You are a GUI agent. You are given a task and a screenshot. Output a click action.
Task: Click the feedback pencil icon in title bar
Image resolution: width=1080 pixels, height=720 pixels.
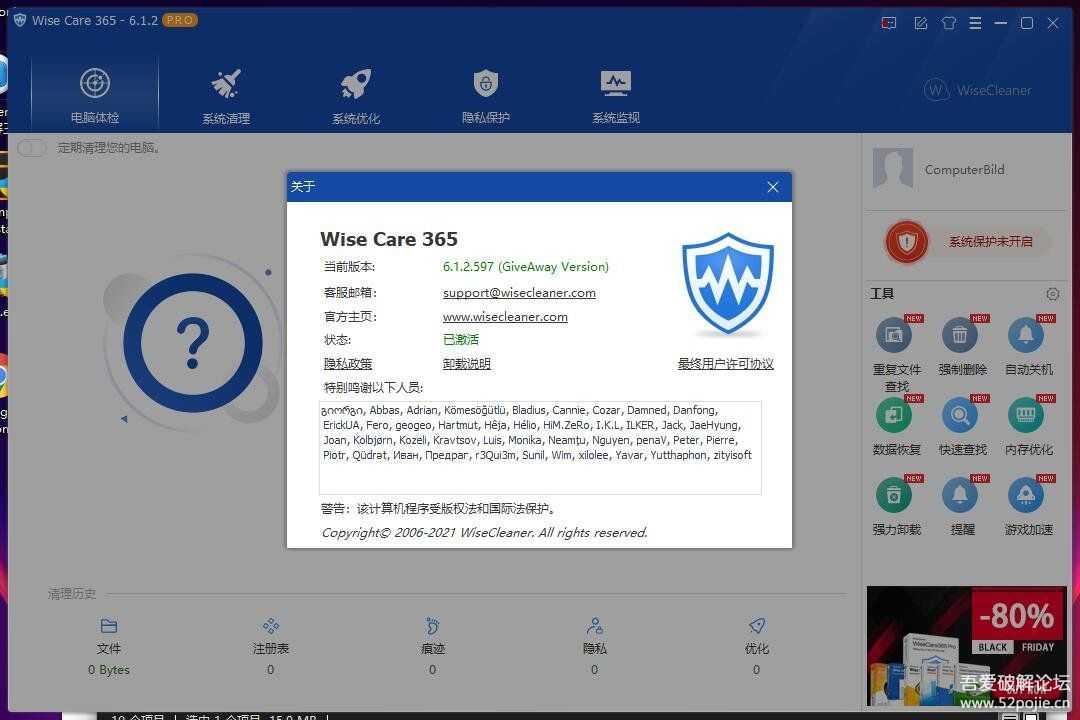920,22
